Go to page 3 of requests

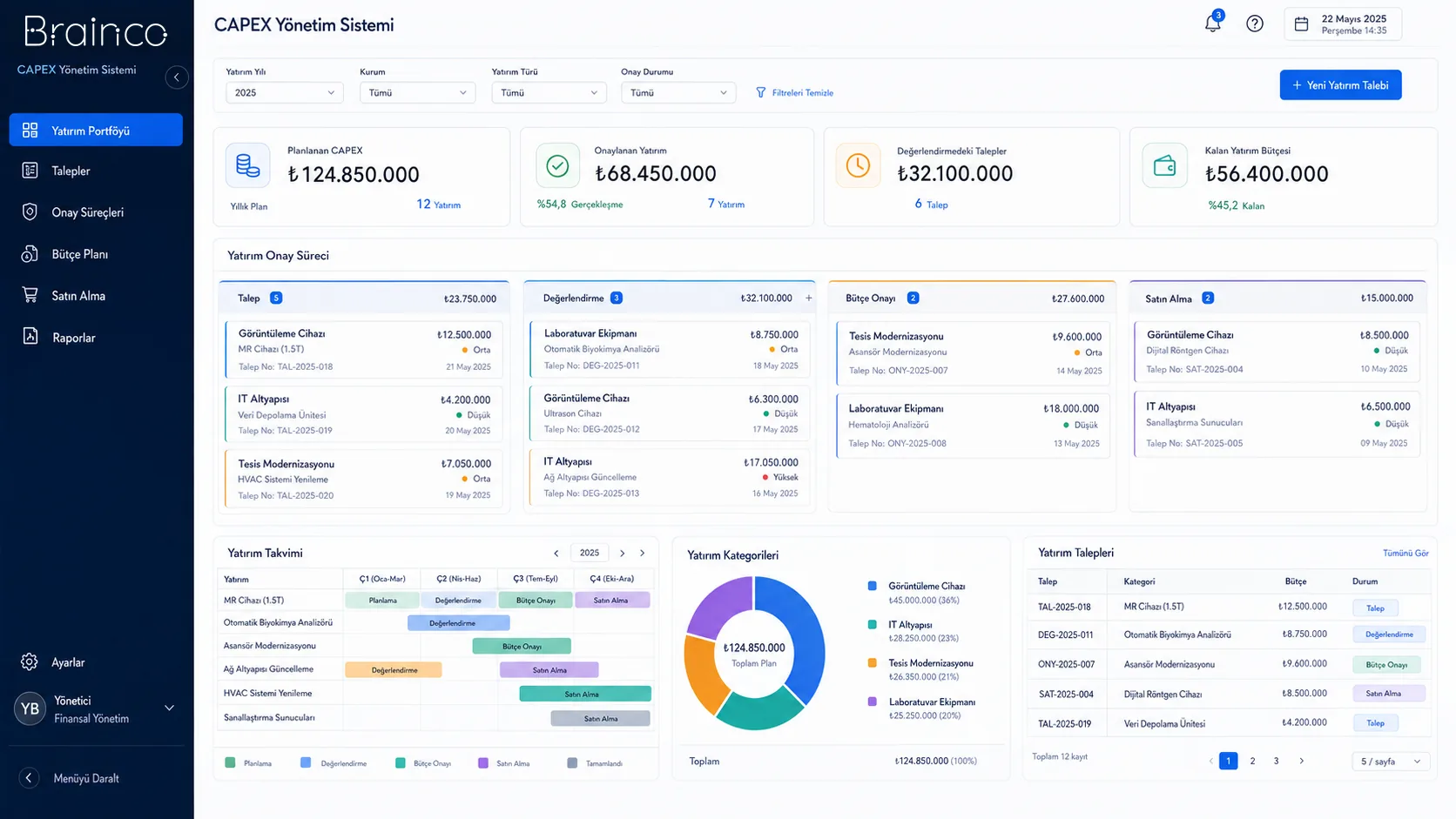pos(1277,762)
